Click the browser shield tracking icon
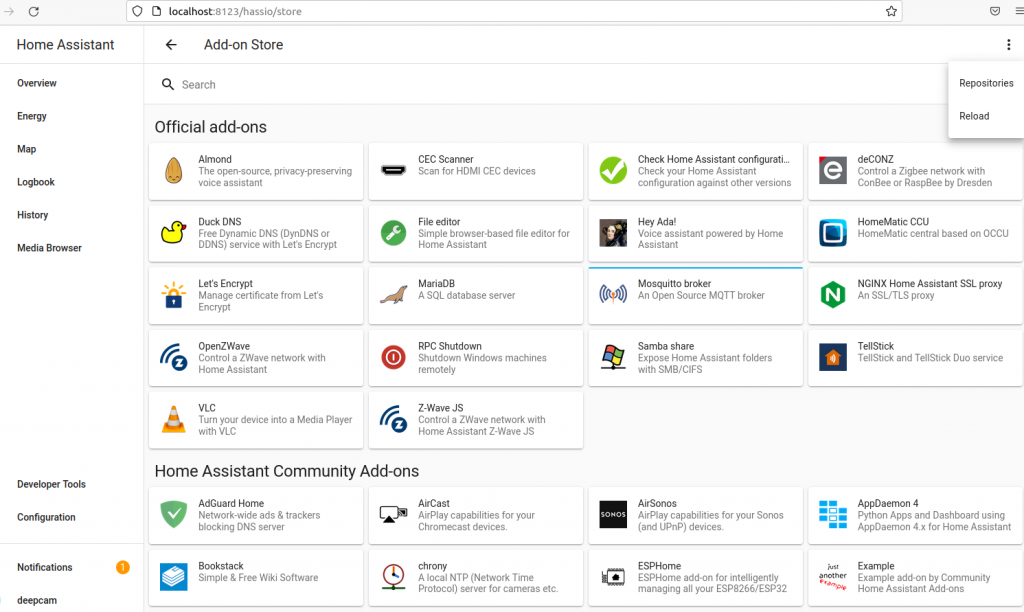 coord(137,11)
